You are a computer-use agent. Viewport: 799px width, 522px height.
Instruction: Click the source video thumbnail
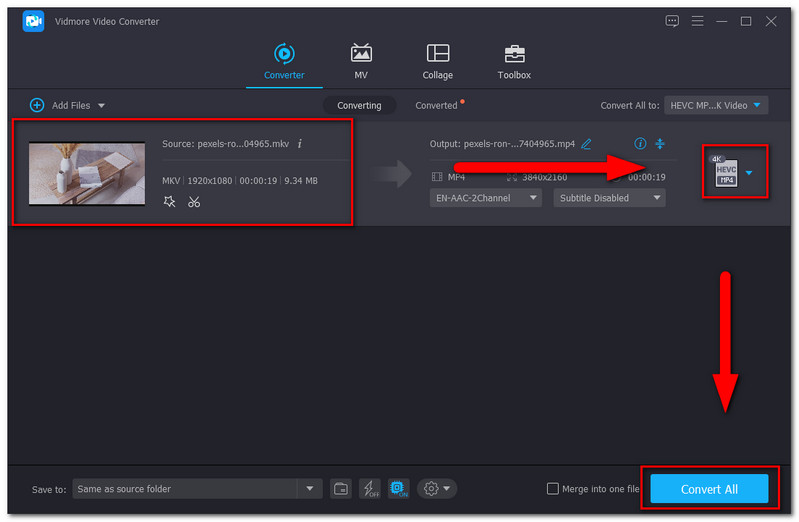click(86, 173)
